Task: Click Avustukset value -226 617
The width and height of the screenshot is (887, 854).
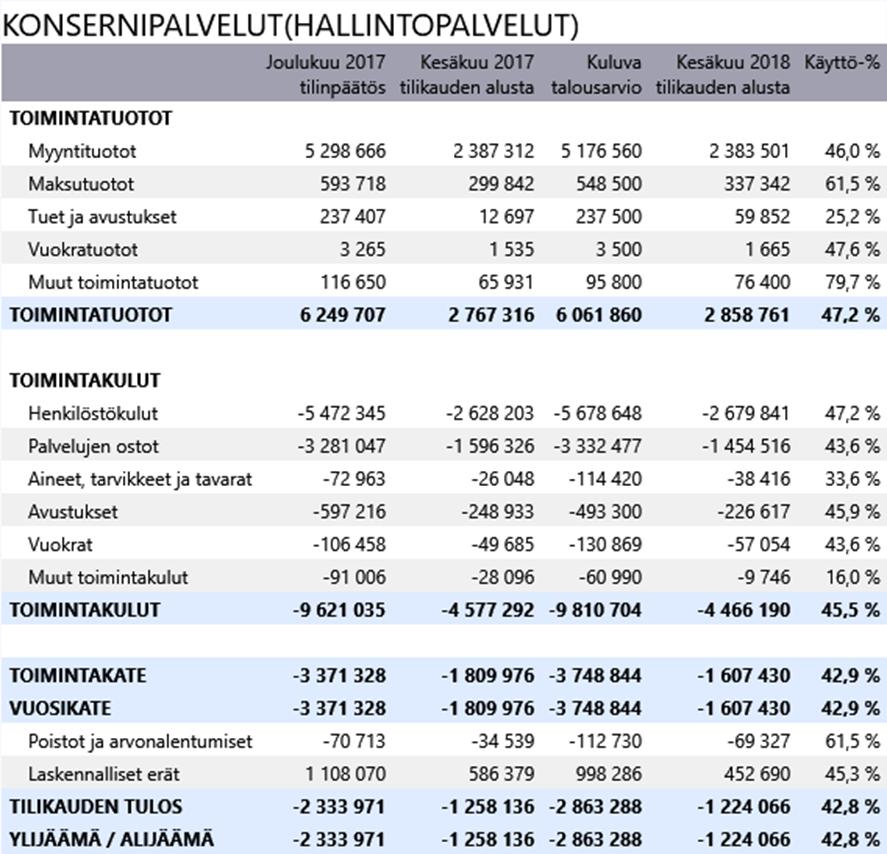Action: click(x=753, y=512)
